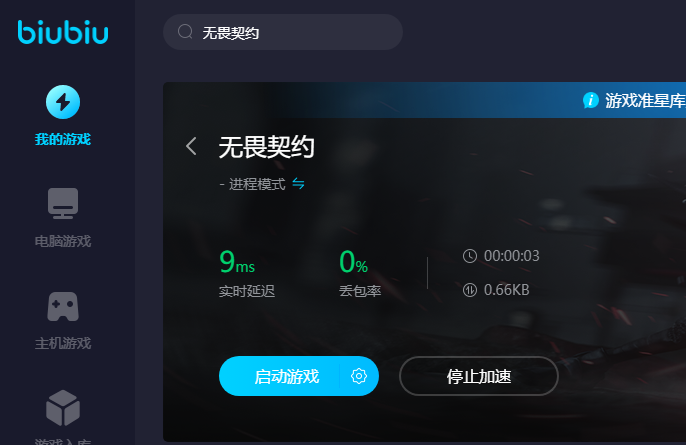Screen dimensions: 686x445
Task: Focus the search field containing 无畏契约
Action: [x=283, y=32]
